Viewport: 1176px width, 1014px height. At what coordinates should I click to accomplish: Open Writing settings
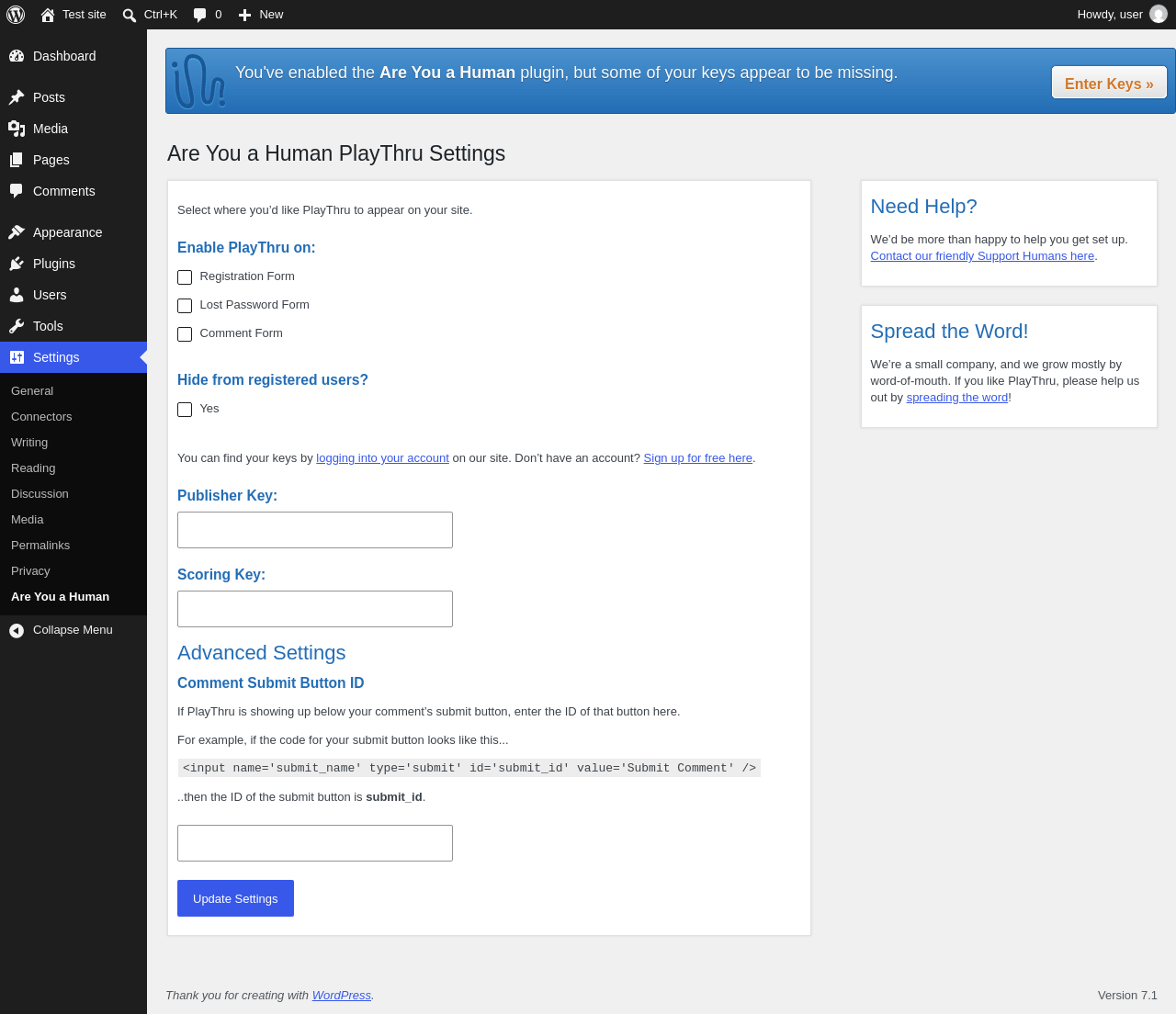pos(29,443)
